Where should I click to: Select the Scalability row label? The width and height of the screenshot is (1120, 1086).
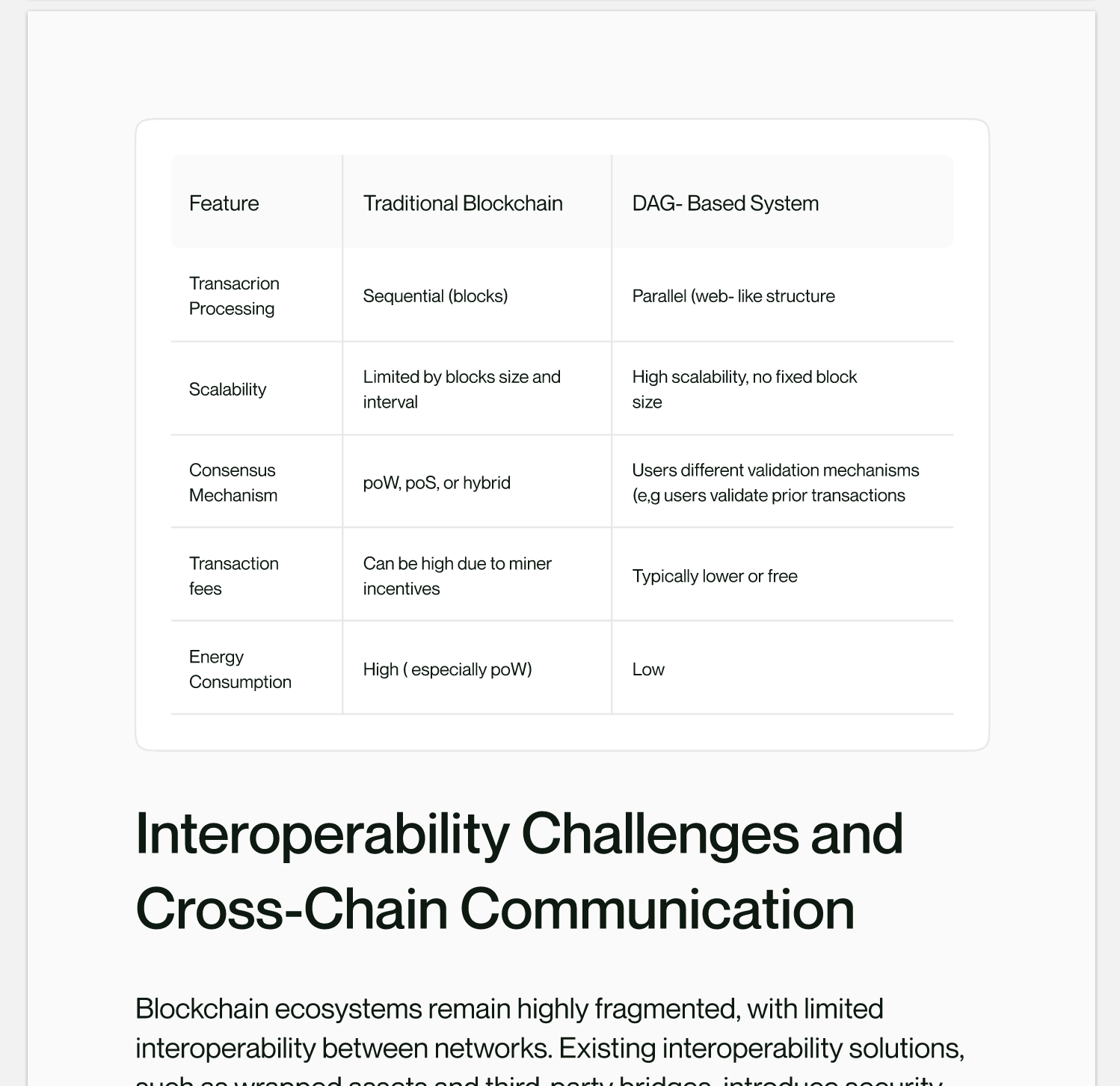click(227, 390)
